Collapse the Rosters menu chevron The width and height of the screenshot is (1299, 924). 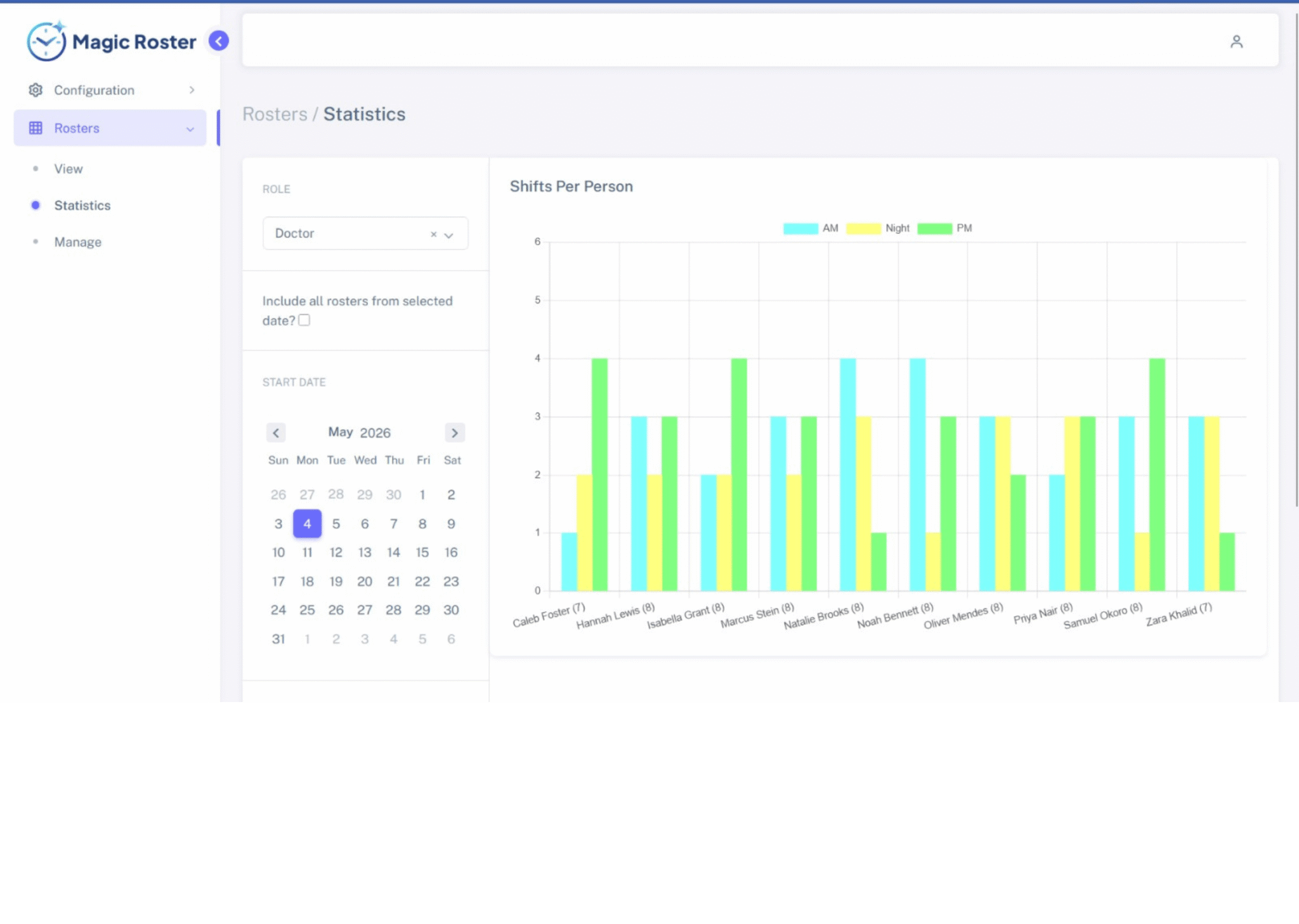[190, 129]
